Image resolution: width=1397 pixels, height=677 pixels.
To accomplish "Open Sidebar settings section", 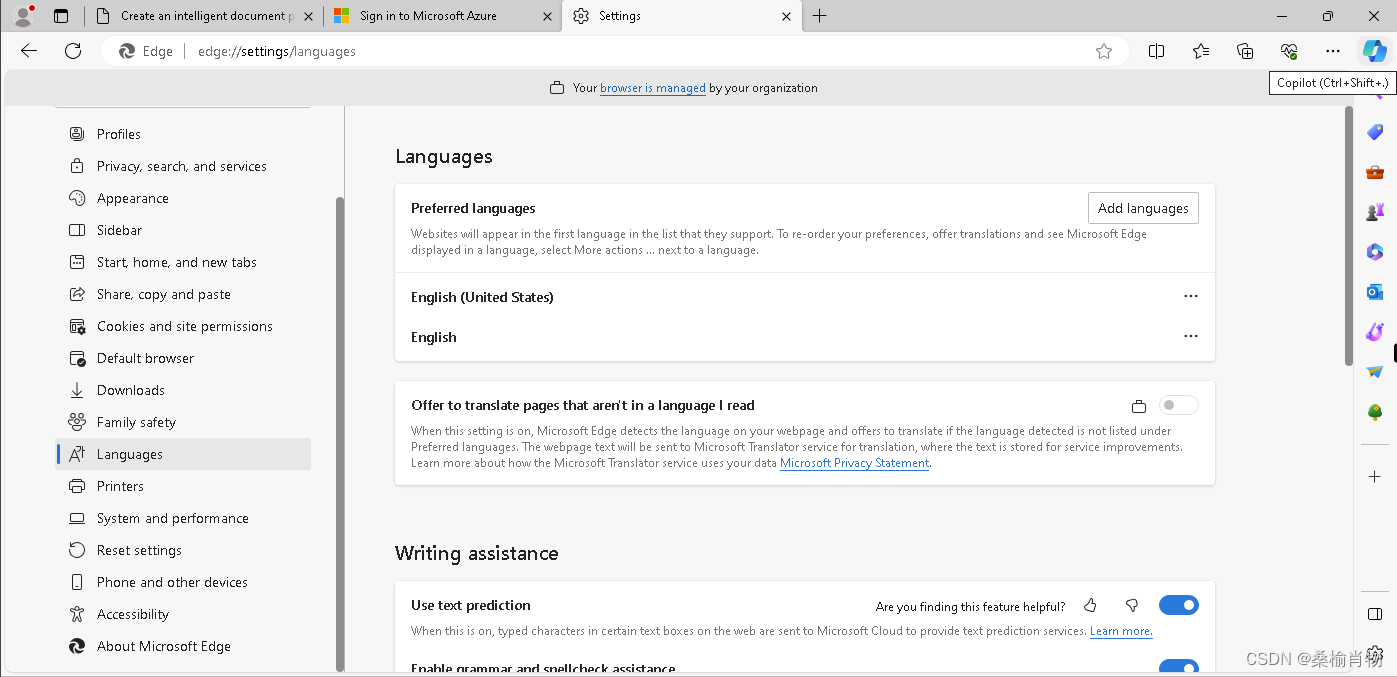I will [x=183, y=230].
